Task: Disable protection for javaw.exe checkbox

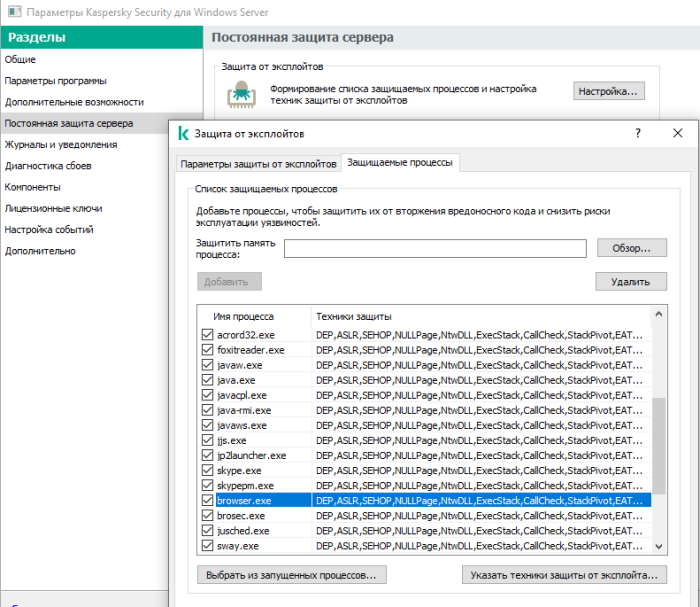Action: (x=208, y=365)
